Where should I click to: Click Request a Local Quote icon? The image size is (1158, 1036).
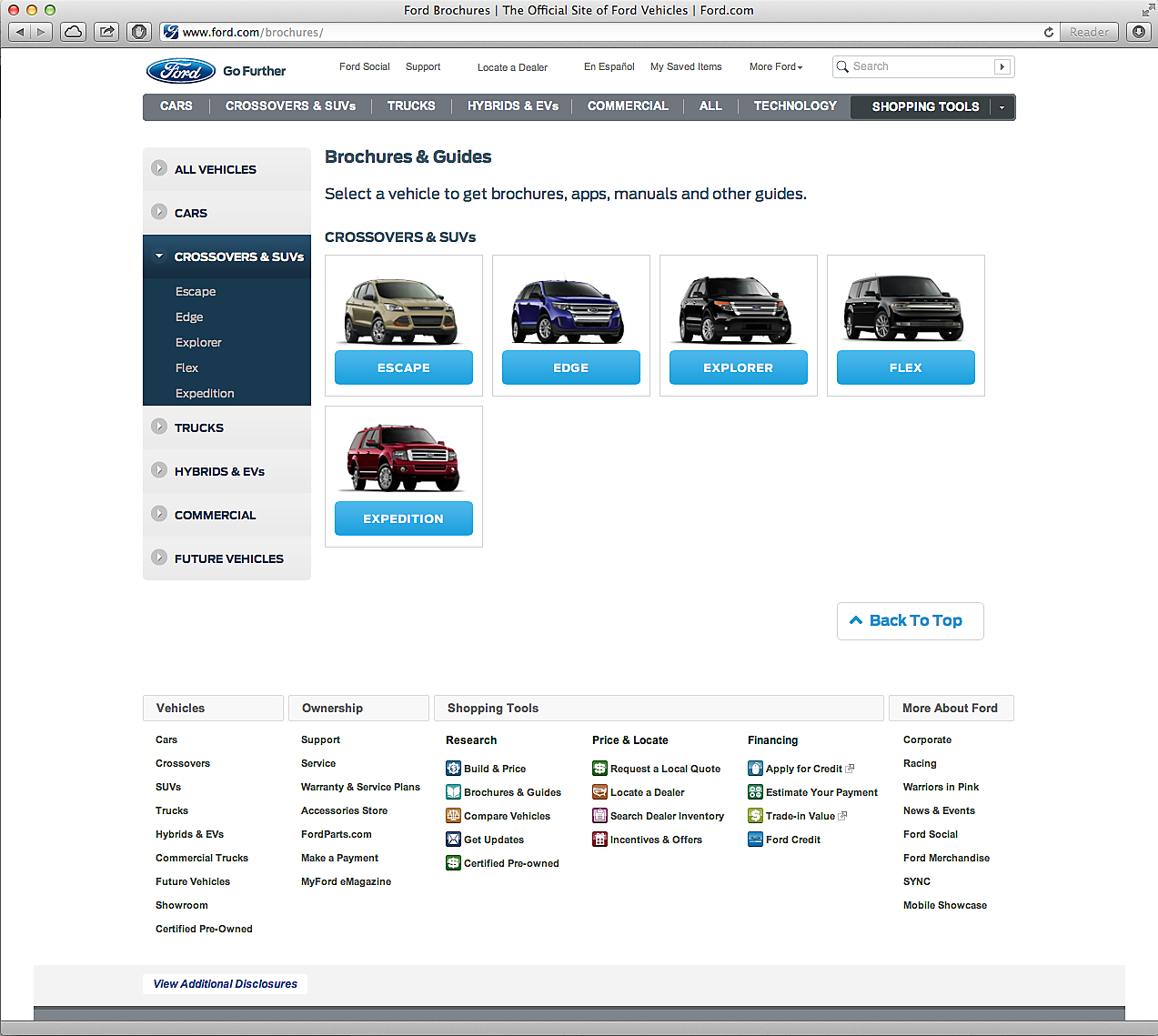tap(599, 769)
